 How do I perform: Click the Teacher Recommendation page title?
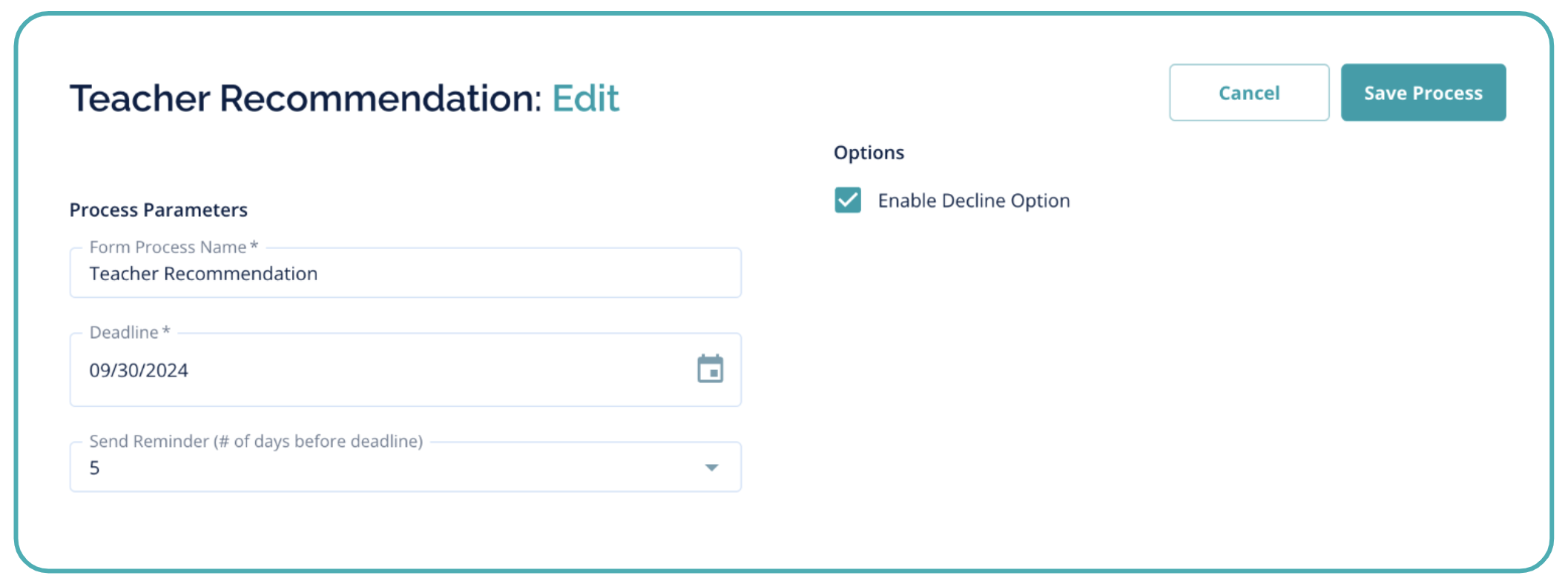[x=306, y=99]
